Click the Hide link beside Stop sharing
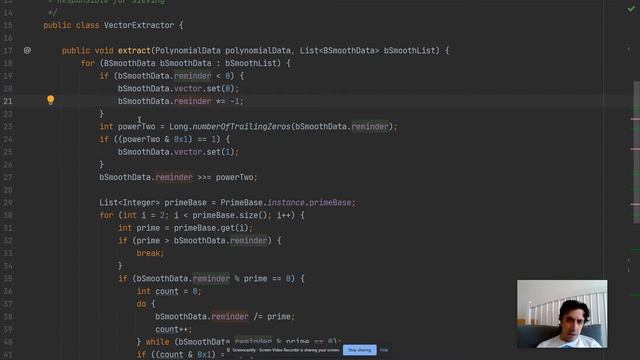The height and width of the screenshot is (360, 640). click(x=384, y=350)
